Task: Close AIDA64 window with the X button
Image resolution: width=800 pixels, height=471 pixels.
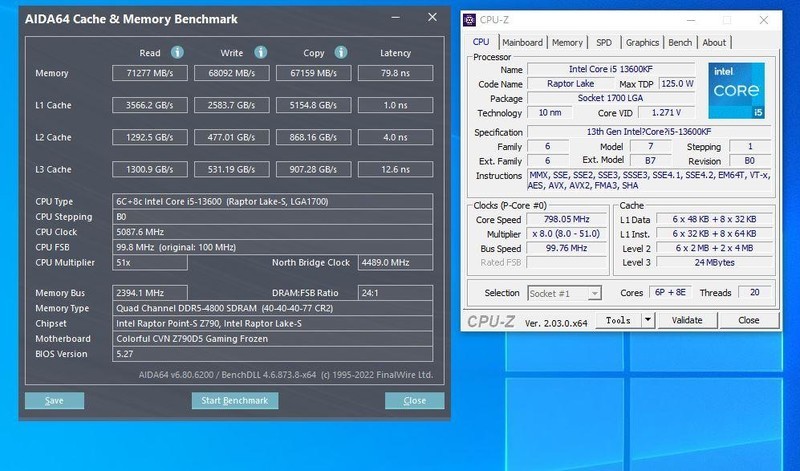Action: [x=432, y=17]
